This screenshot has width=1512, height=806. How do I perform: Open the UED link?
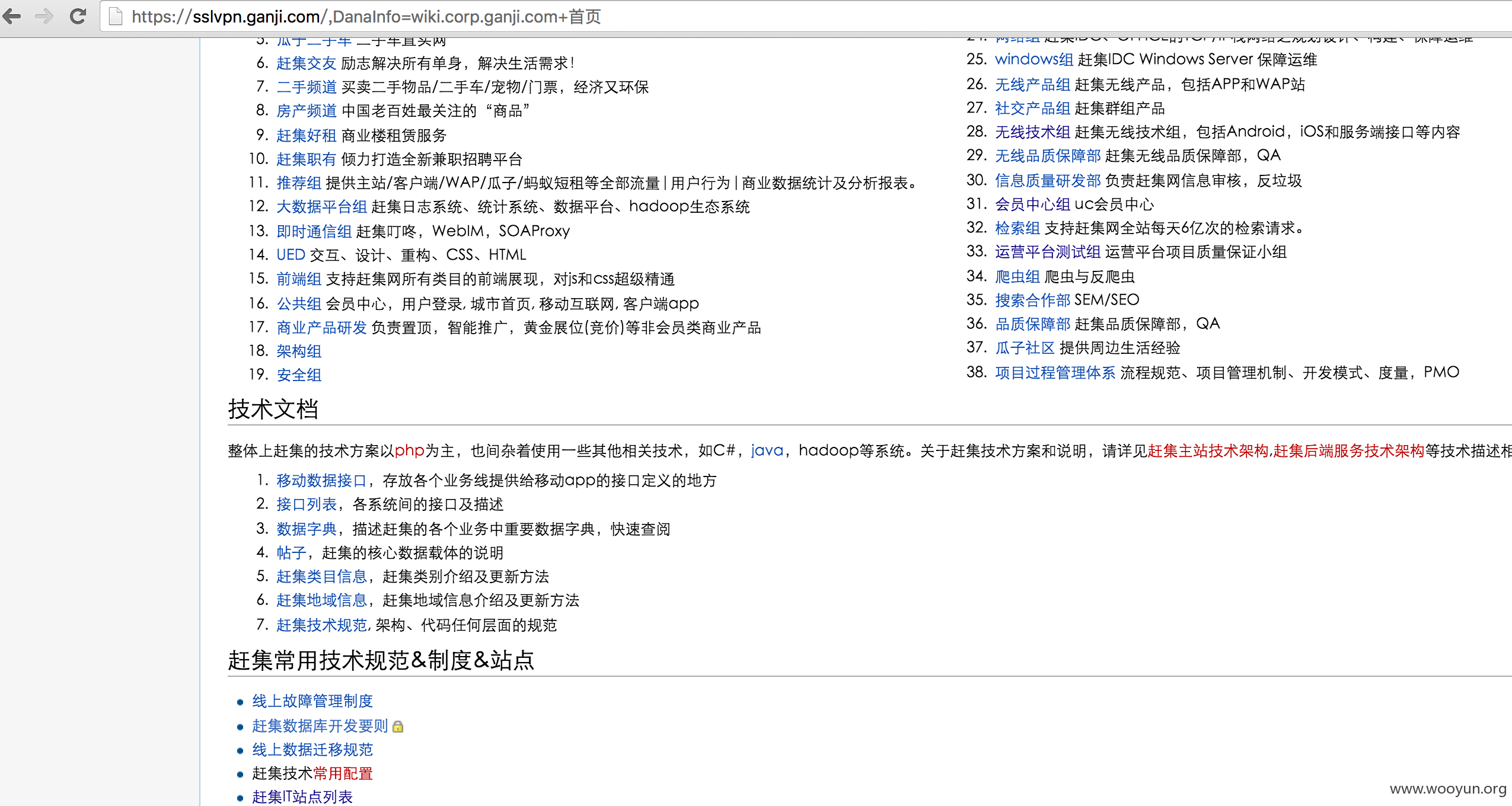291,254
